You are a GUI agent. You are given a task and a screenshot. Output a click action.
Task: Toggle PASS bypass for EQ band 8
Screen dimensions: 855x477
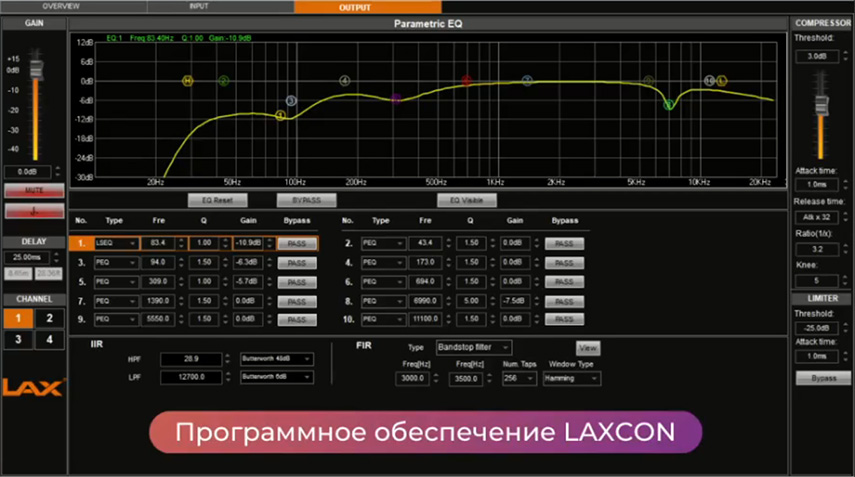click(x=564, y=301)
